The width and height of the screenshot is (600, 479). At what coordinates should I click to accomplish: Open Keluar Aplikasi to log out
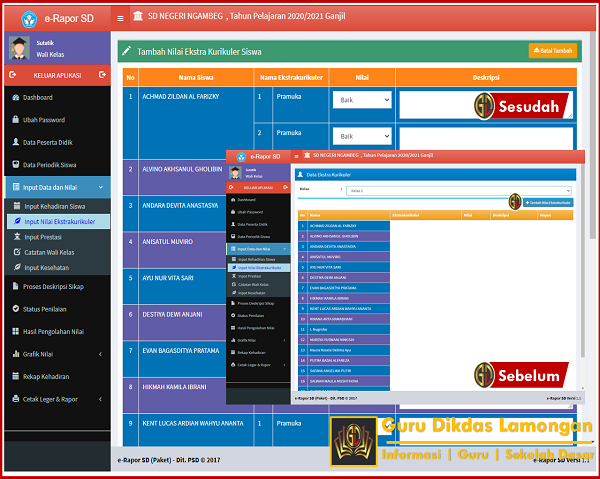pyautogui.click(x=57, y=75)
